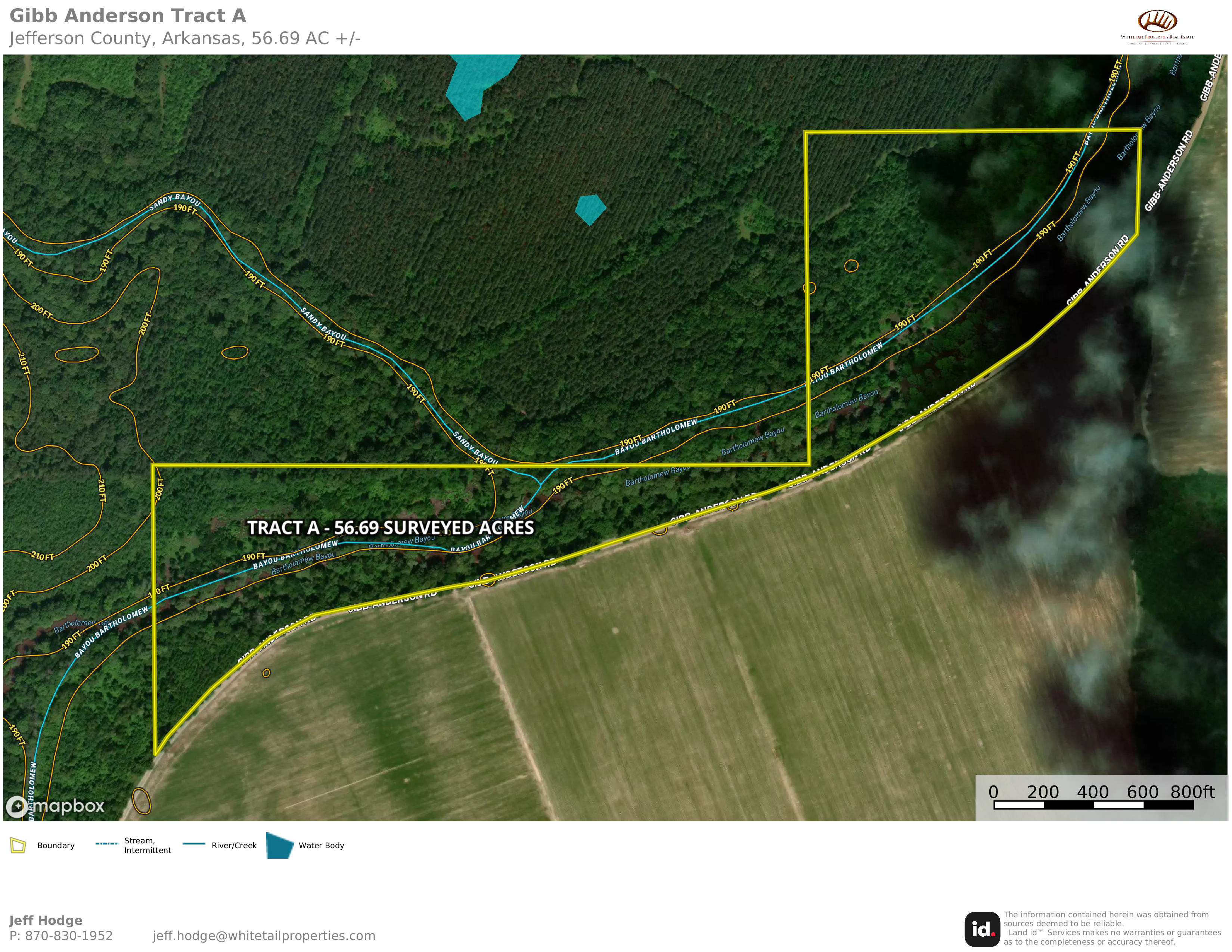1232x952 pixels.
Task: Click the small pentagon pond on map
Action: 590,209
